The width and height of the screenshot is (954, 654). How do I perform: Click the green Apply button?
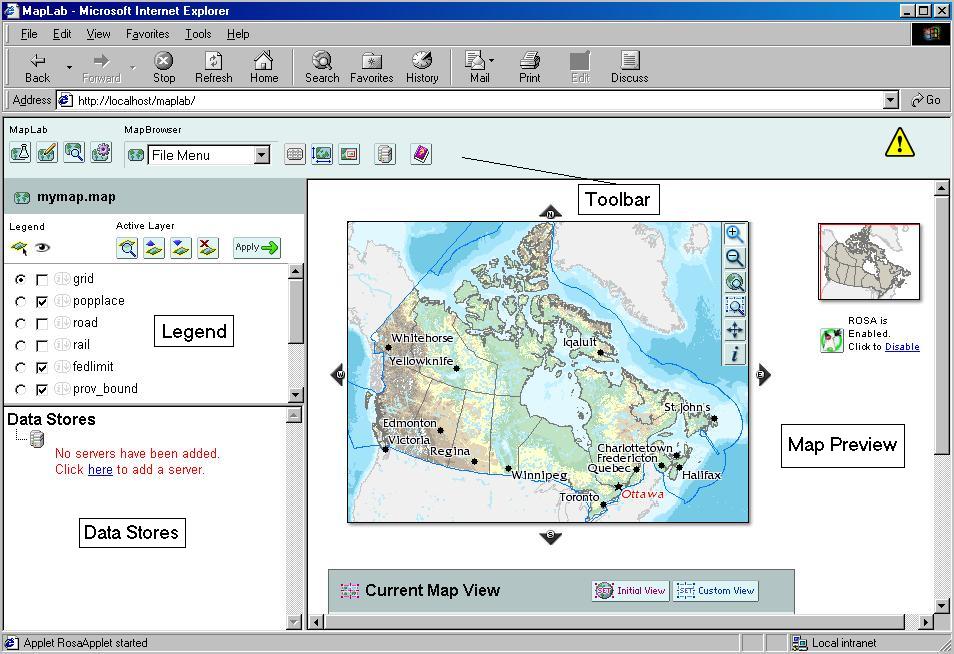point(257,248)
